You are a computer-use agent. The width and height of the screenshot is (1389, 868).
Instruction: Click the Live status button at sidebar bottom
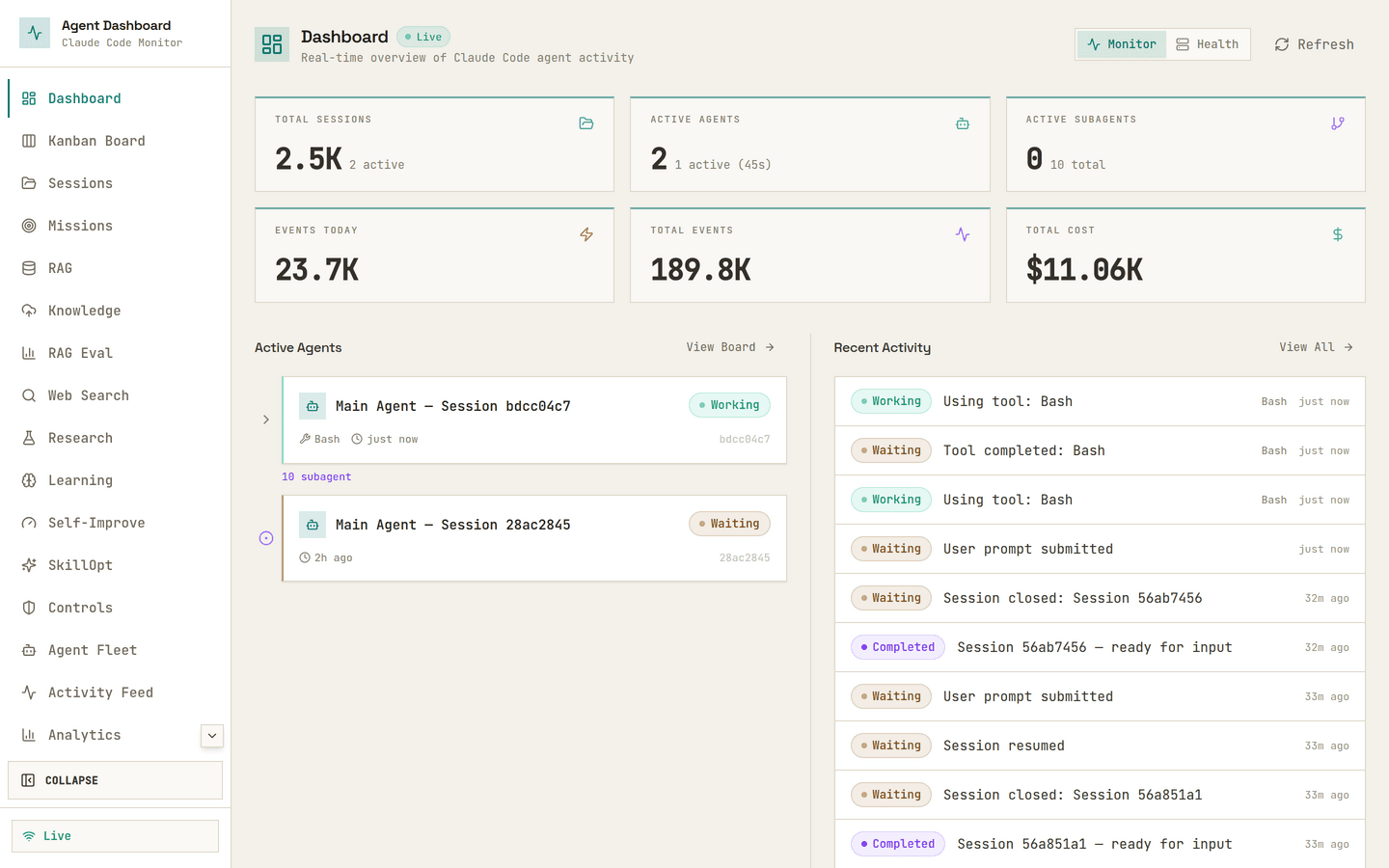click(115, 836)
